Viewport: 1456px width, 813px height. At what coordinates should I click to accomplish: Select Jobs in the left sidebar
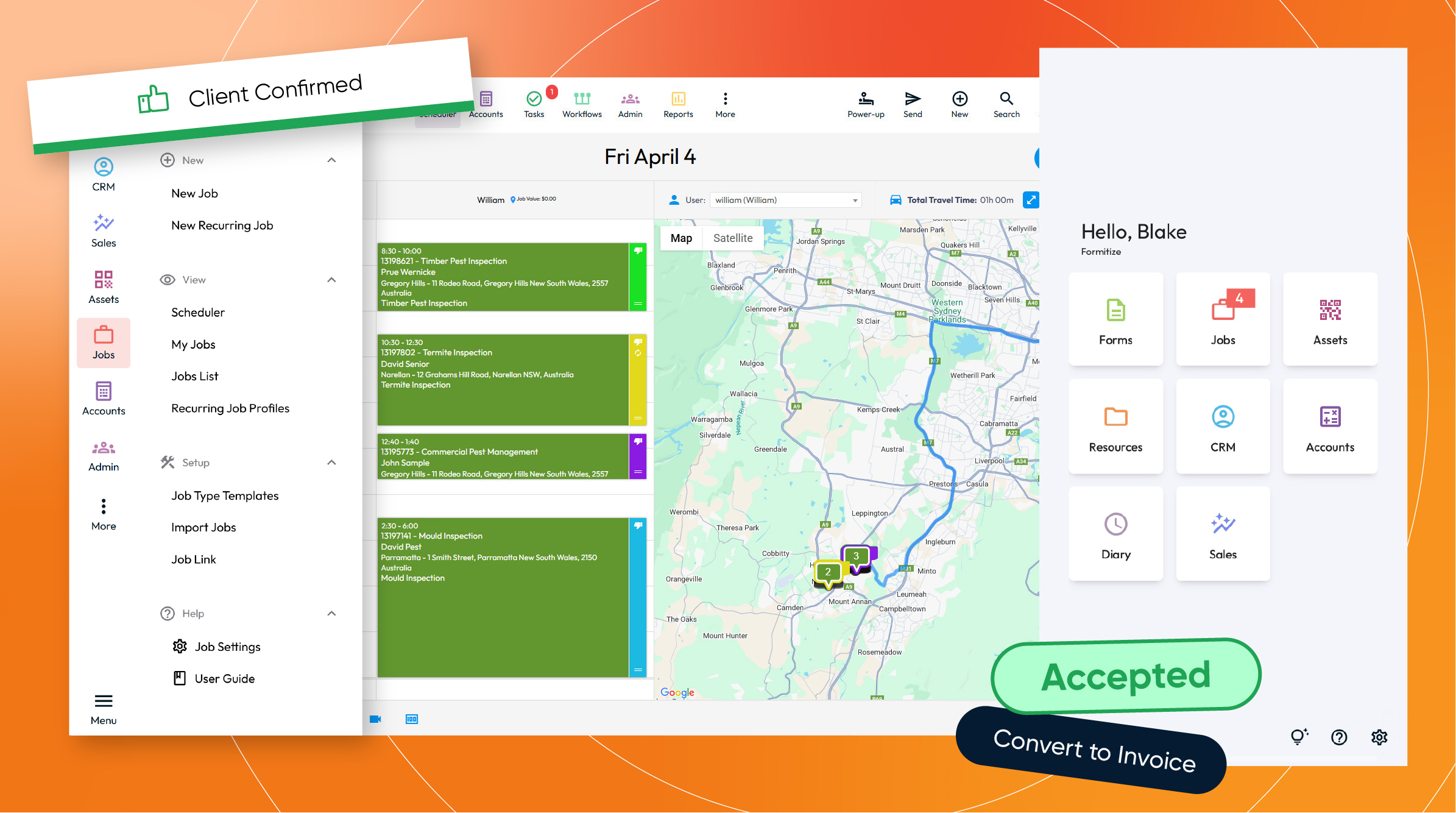tap(104, 343)
